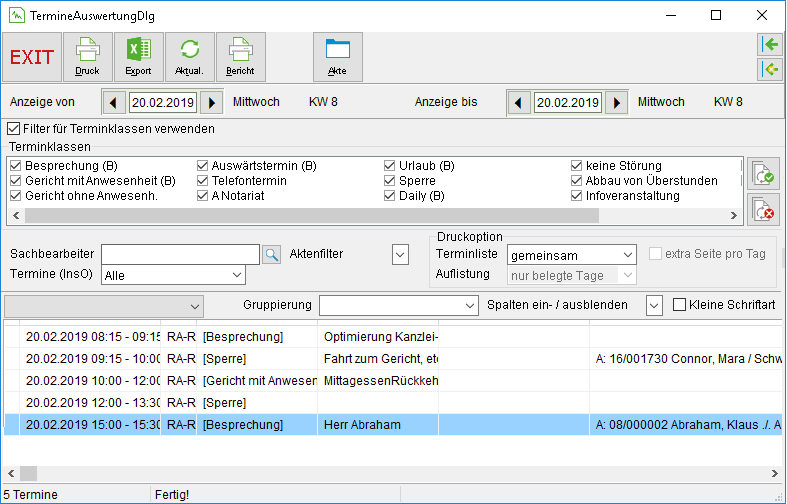Click '5 Termine' status bar entry
Screen dimensions: 787x504
coord(31,495)
